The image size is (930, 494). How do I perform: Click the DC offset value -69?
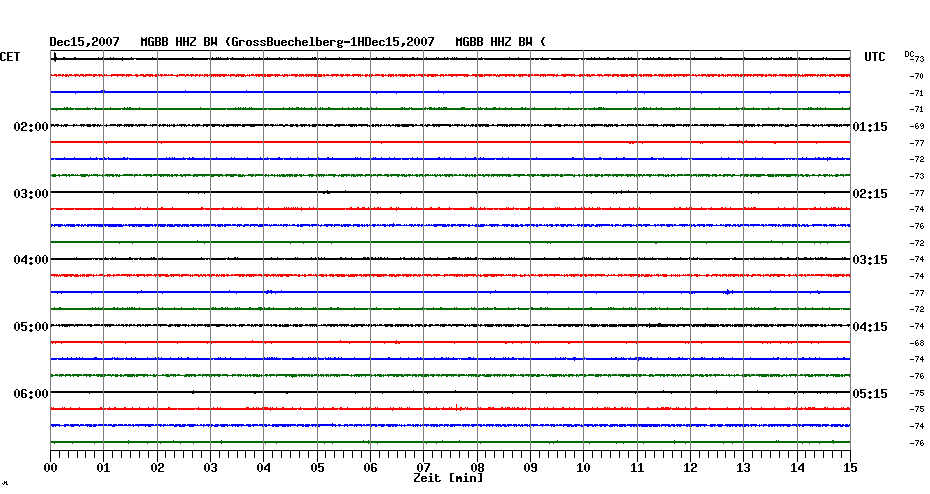(917, 127)
